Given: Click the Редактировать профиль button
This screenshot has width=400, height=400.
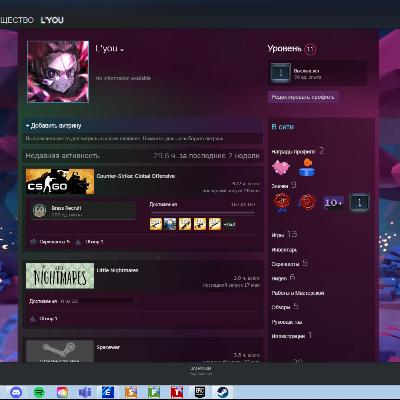Looking at the screenshot, I should (303, 97).
